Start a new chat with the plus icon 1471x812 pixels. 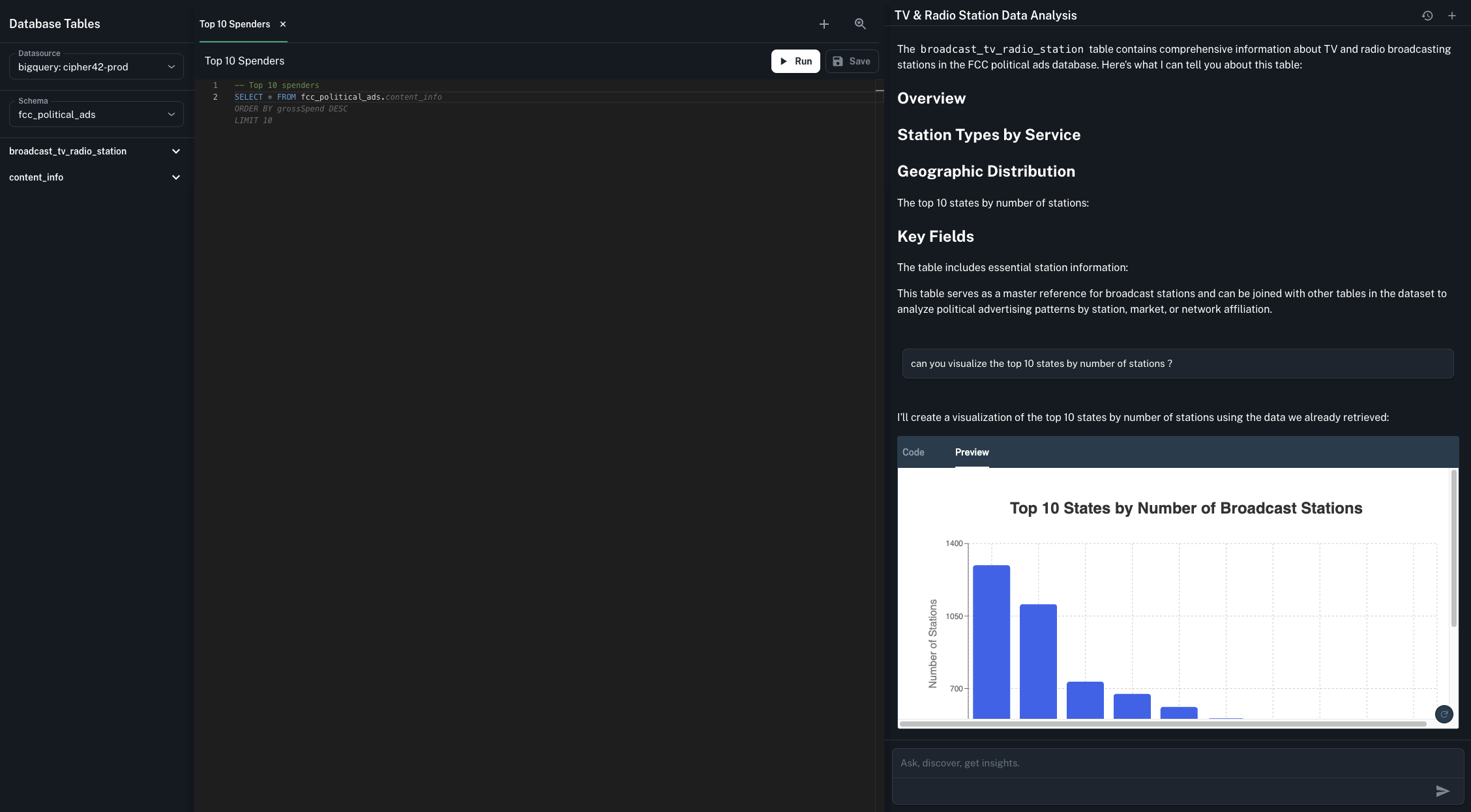[x=1452, y=16]
